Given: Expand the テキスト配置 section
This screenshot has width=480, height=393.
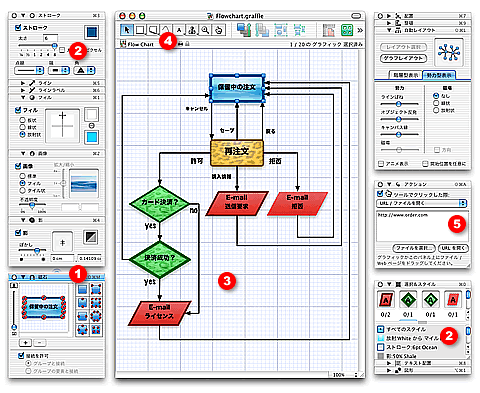Looking at the screenshot, I should 389,363.
